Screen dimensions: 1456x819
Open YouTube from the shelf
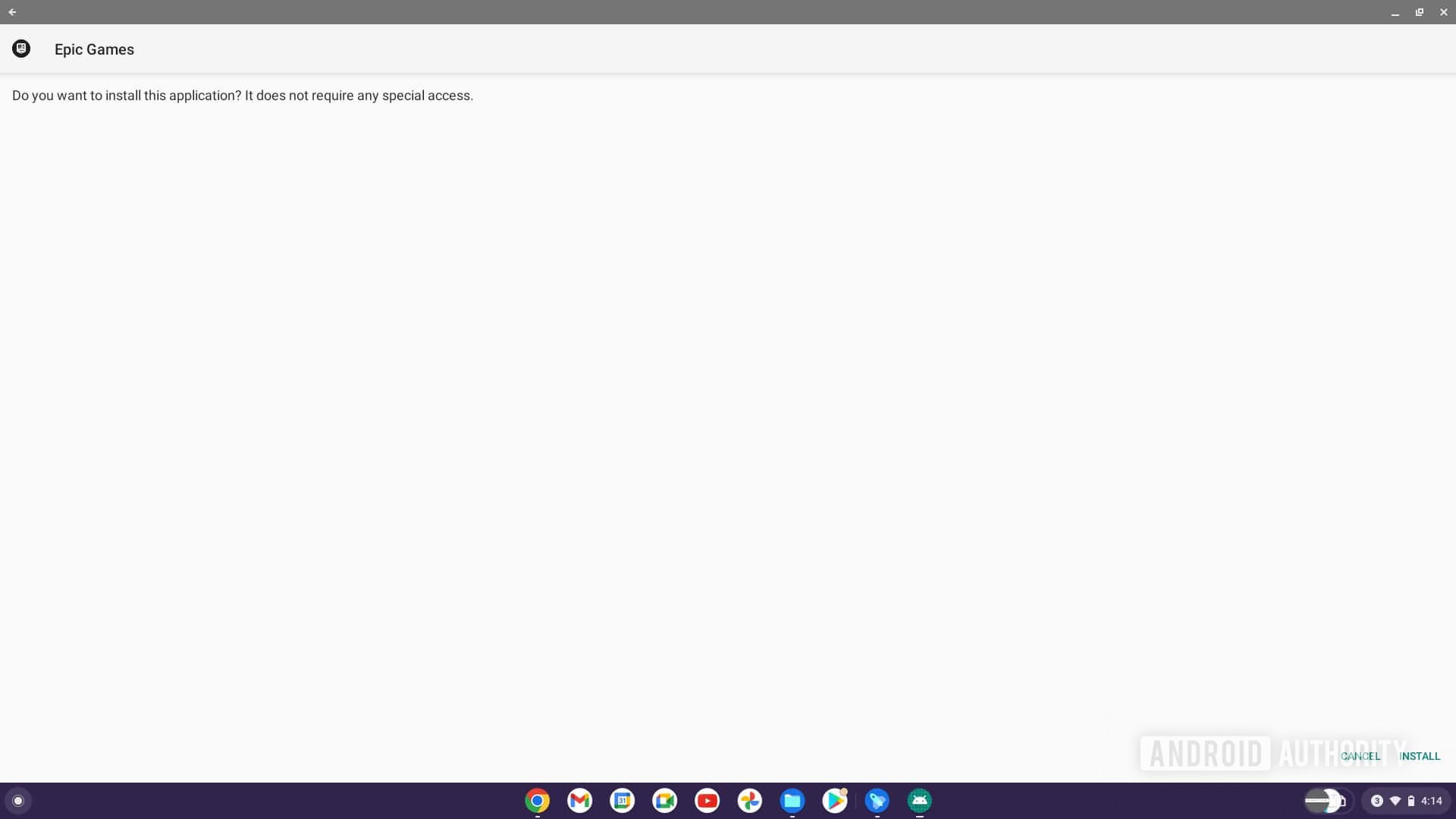[707, 801]
